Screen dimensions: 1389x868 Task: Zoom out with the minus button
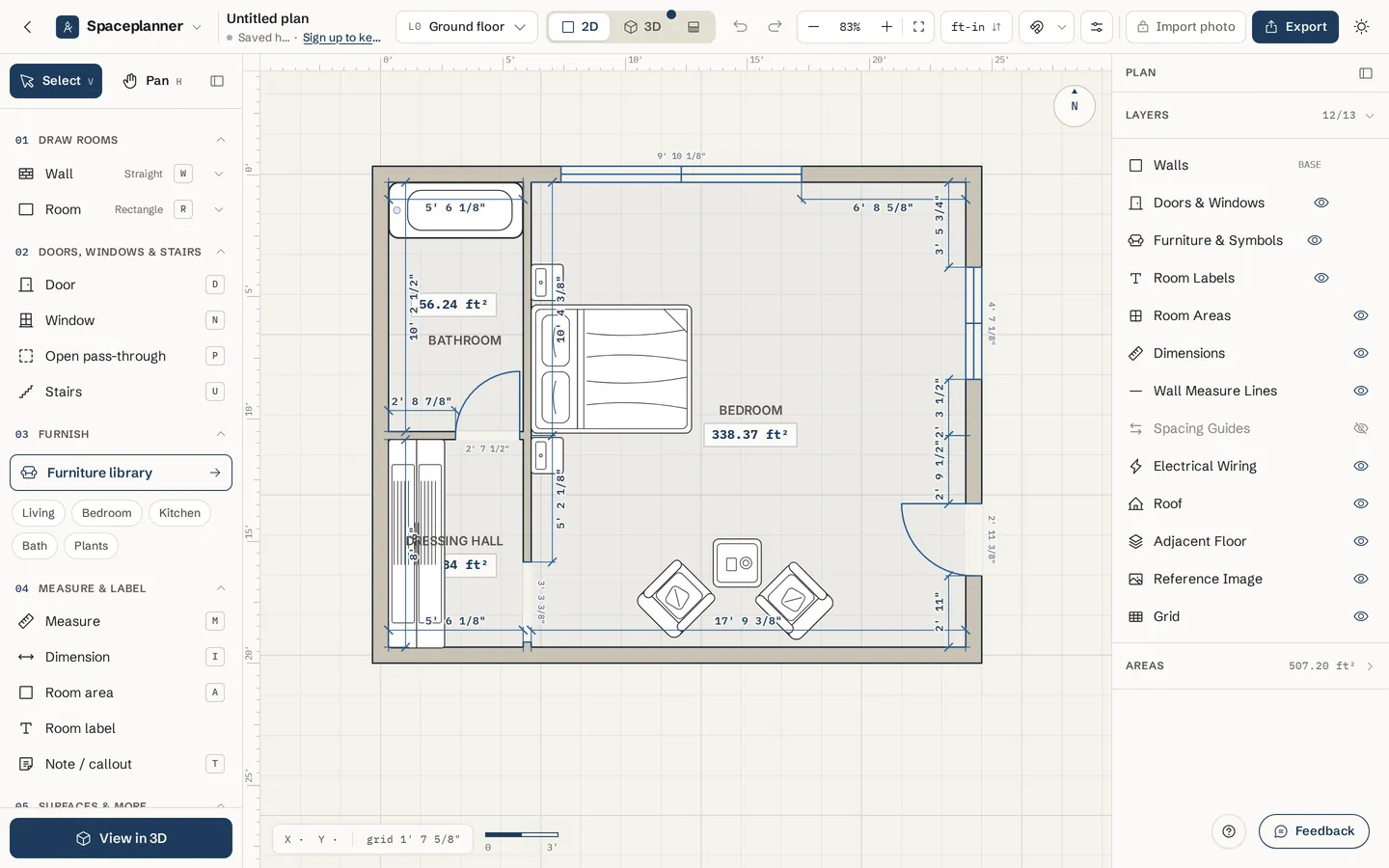point(814,27)
